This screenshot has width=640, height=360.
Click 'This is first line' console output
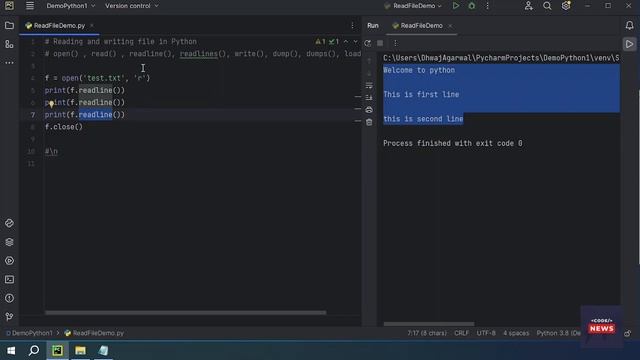pos(421,94)
